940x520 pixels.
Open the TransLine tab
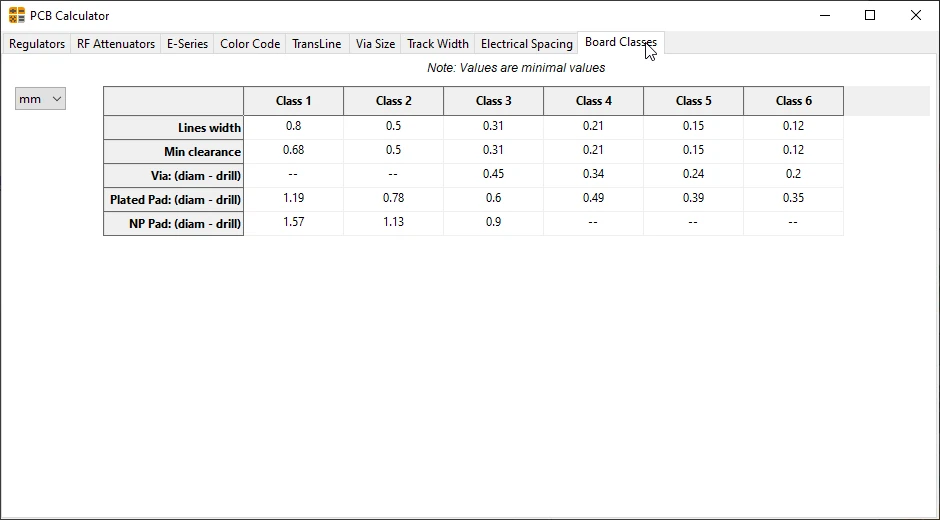[316, 44]
